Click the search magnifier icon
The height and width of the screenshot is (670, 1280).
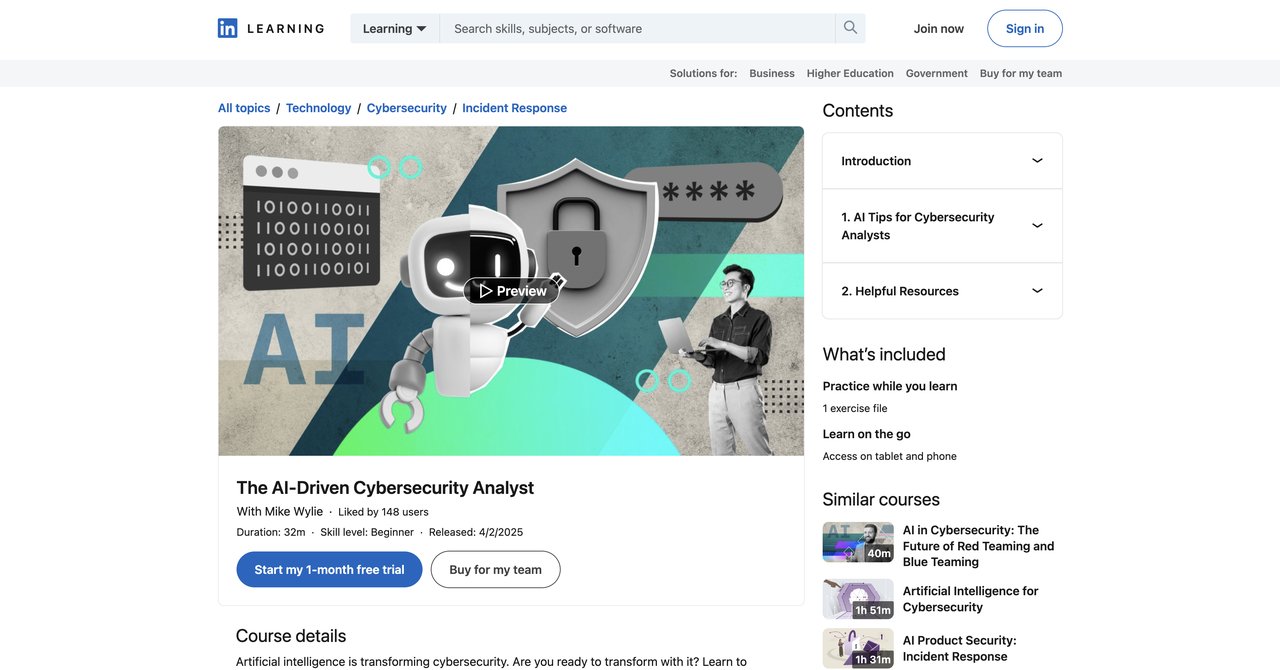tap(850, 28)
